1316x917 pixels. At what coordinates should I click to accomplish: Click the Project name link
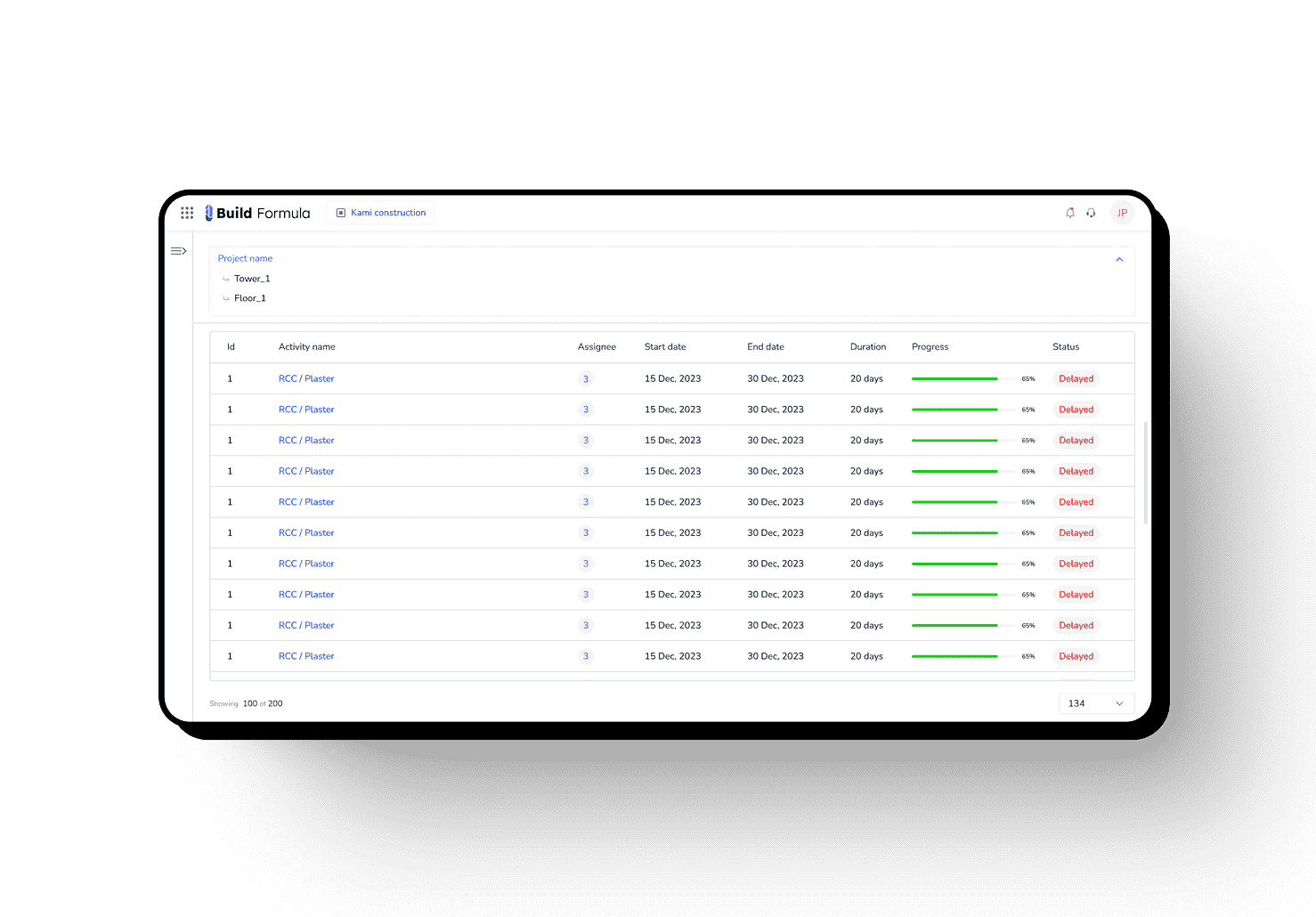245,258
